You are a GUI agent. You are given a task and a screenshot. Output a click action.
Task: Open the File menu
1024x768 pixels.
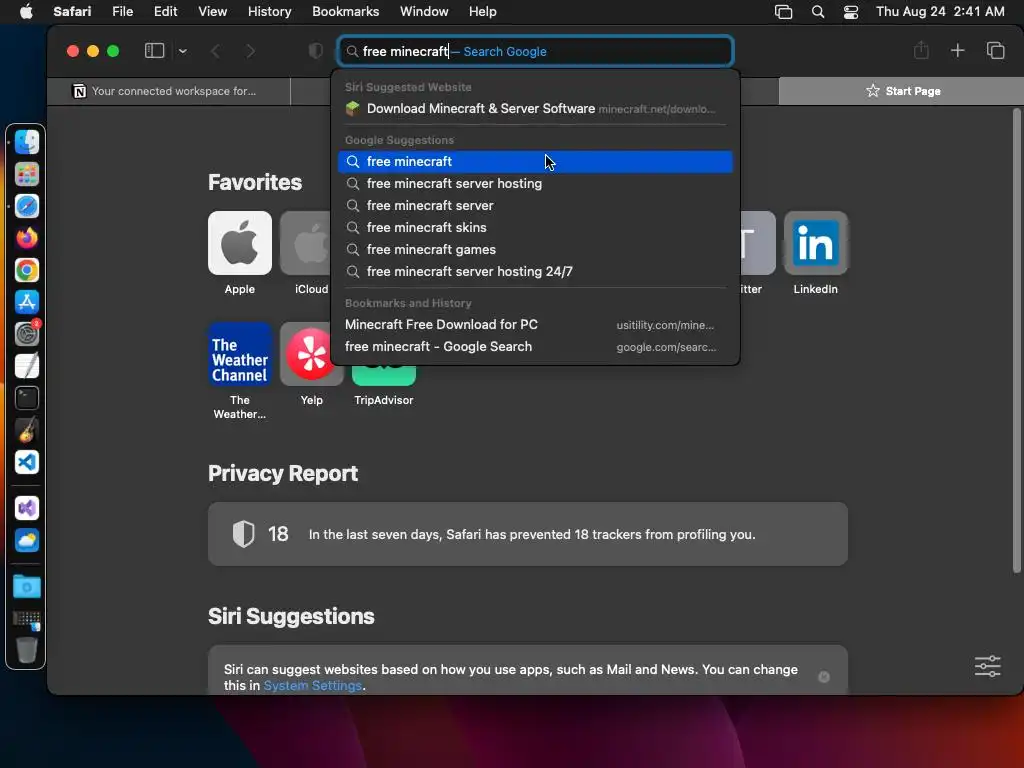tap(123, 11)
